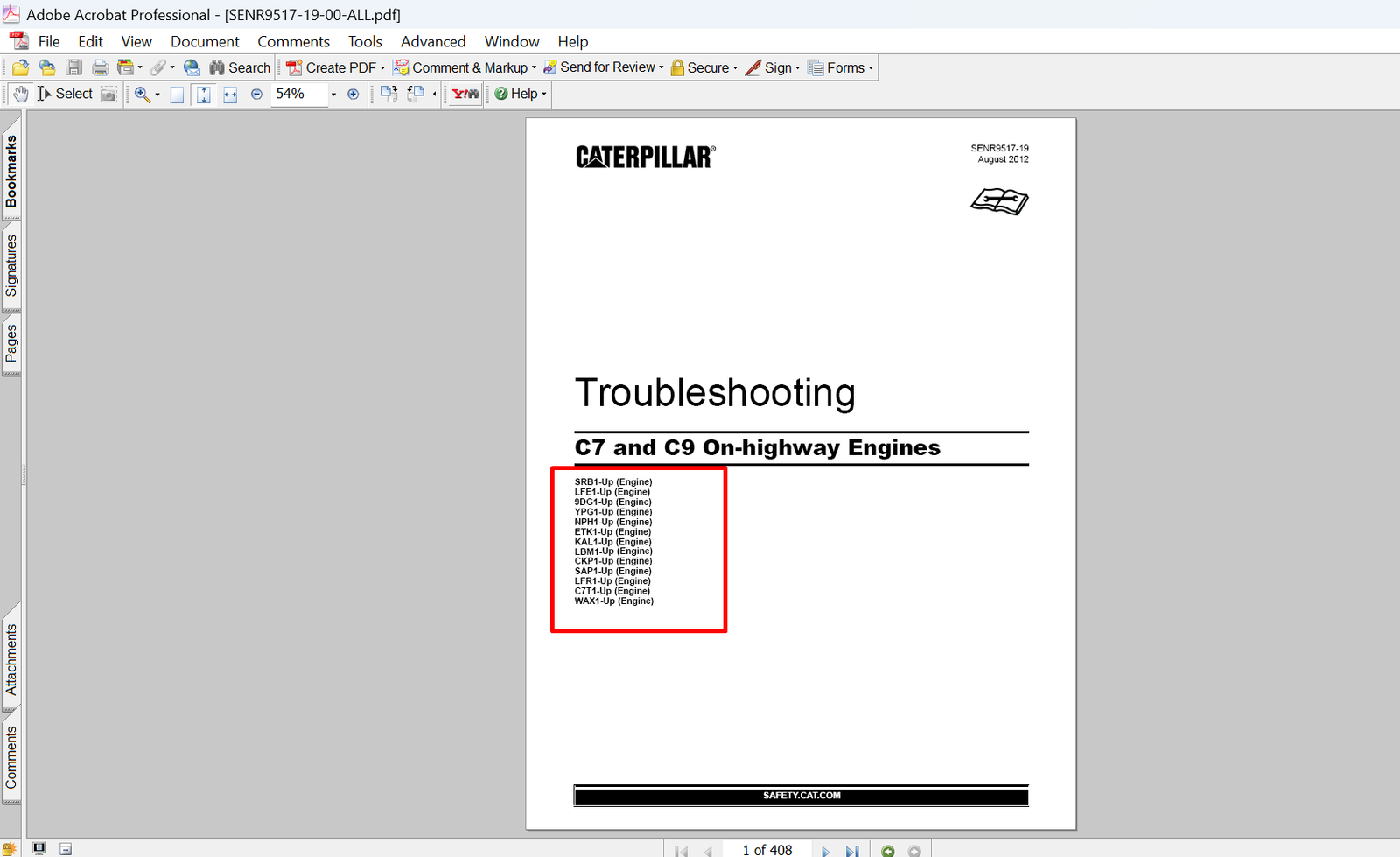Open the Attachments side panel tab

click(x=11, y=659)
